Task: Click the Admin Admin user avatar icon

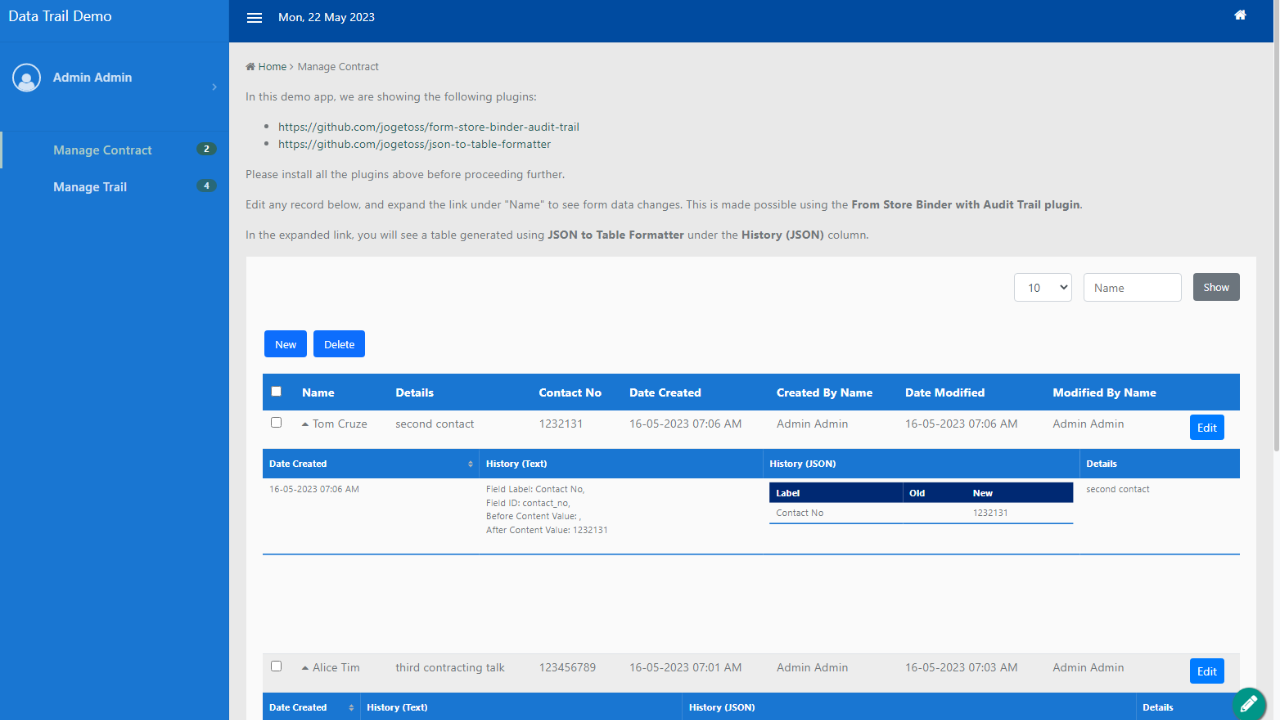Action: coord(27,78)
